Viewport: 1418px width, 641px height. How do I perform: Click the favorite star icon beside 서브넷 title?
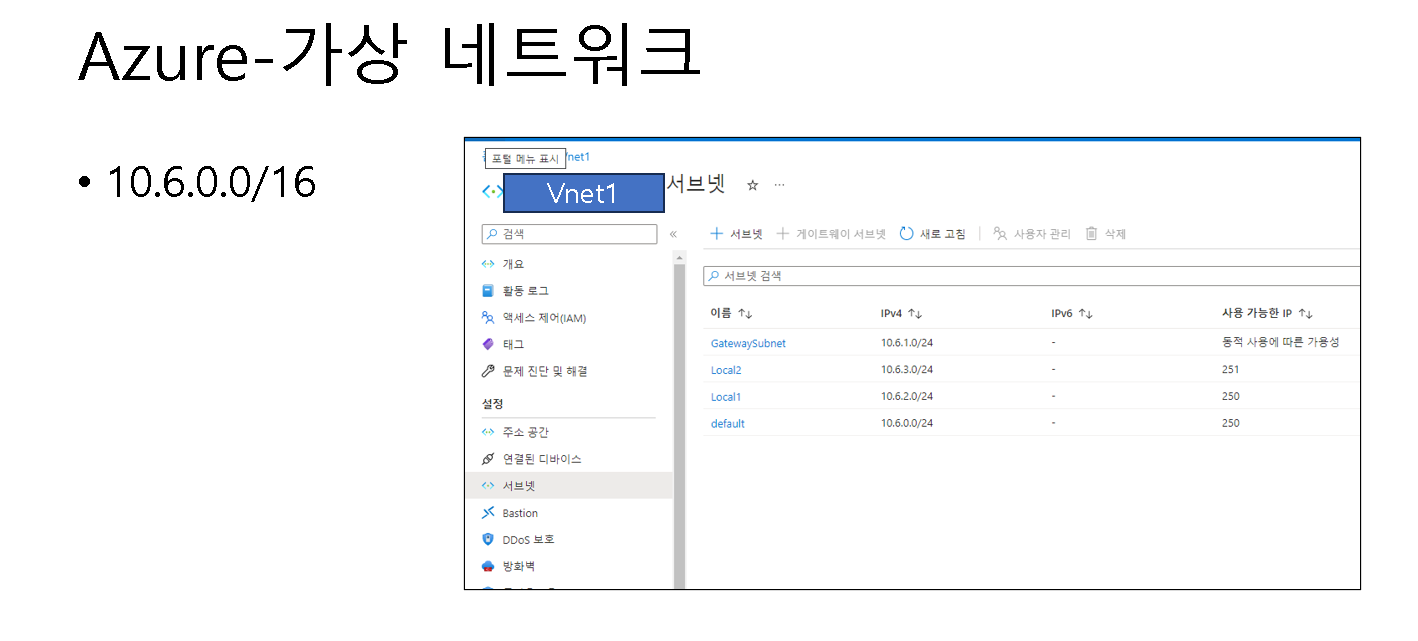tap(753, 185)
